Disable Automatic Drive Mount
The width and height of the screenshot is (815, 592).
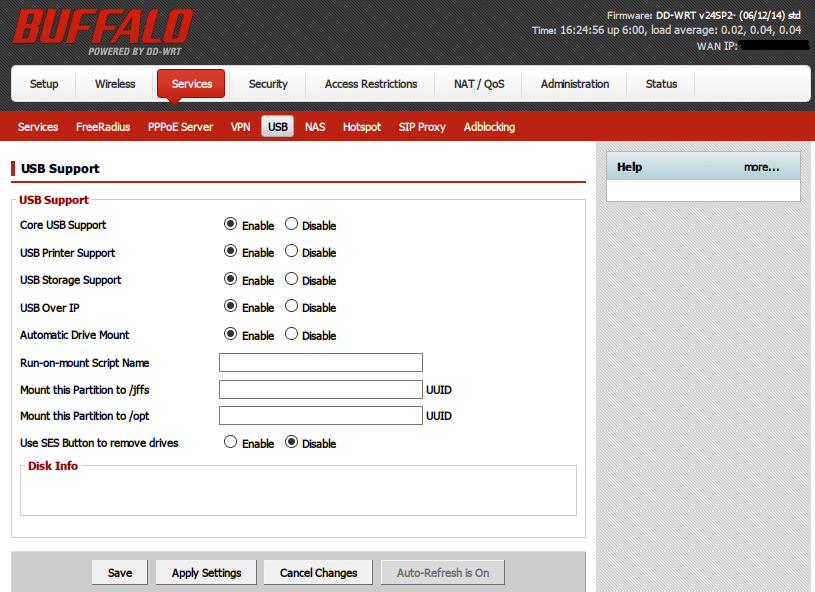click(x=292, y=335)
